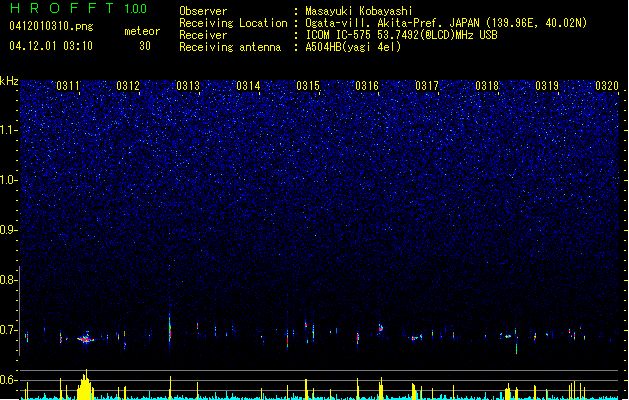Click the 0.7 frequency axis label

coord(9,330)
